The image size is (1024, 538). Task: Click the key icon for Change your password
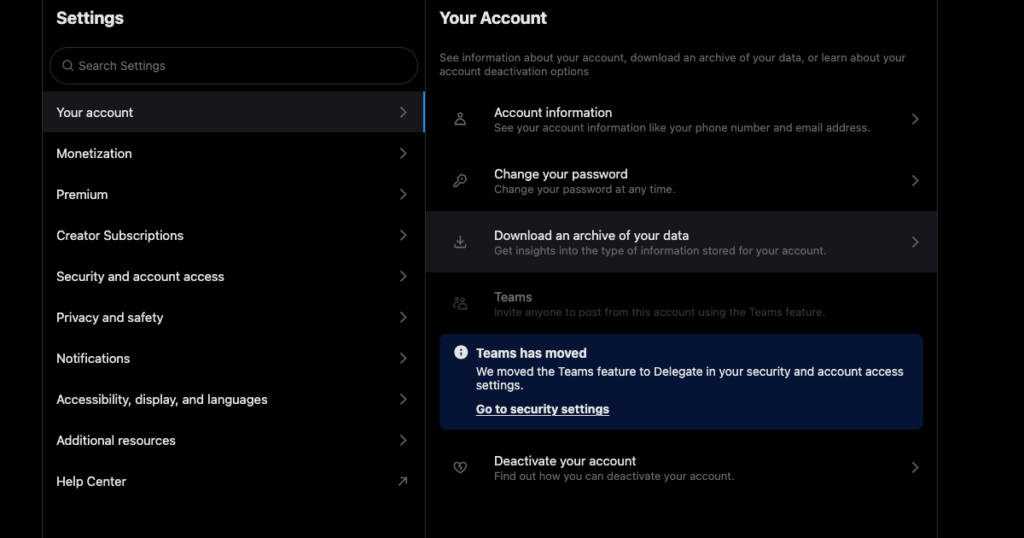point(460,181)
